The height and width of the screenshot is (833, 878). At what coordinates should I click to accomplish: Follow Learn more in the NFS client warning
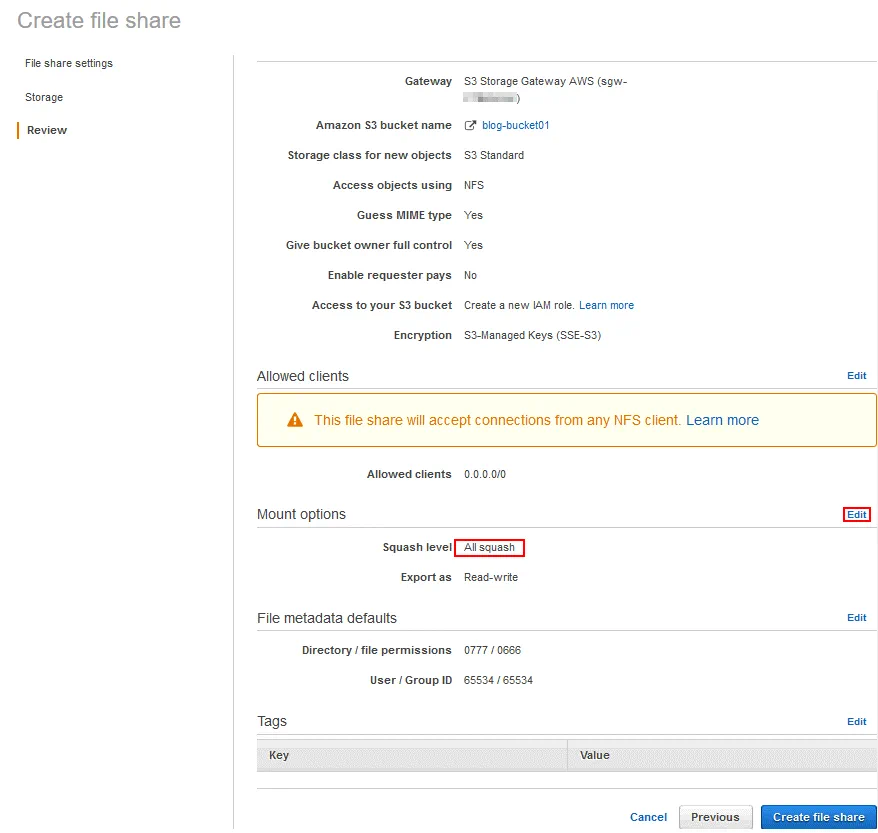coord(722,421)
